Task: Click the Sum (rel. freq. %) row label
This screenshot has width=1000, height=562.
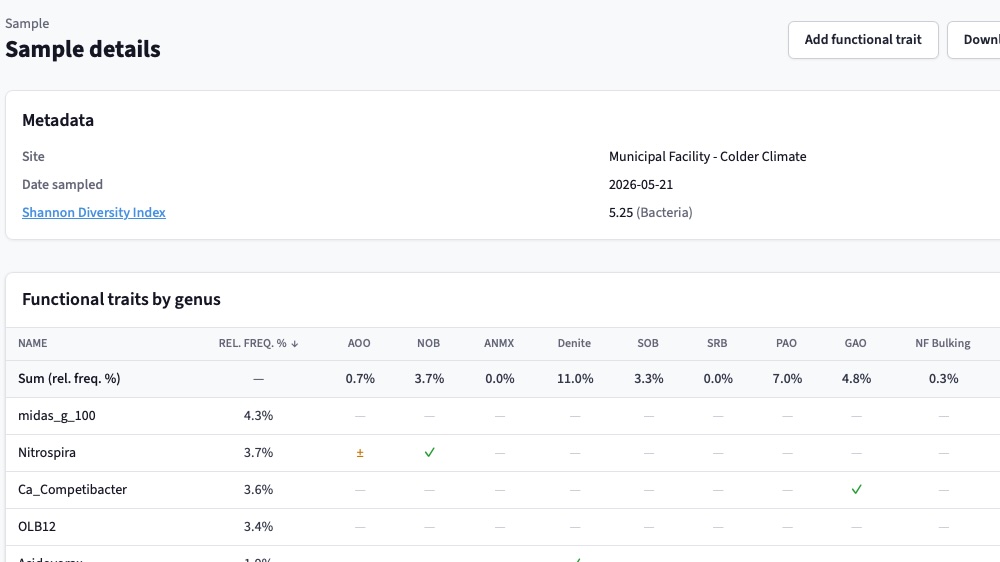Action: [69, 378]
